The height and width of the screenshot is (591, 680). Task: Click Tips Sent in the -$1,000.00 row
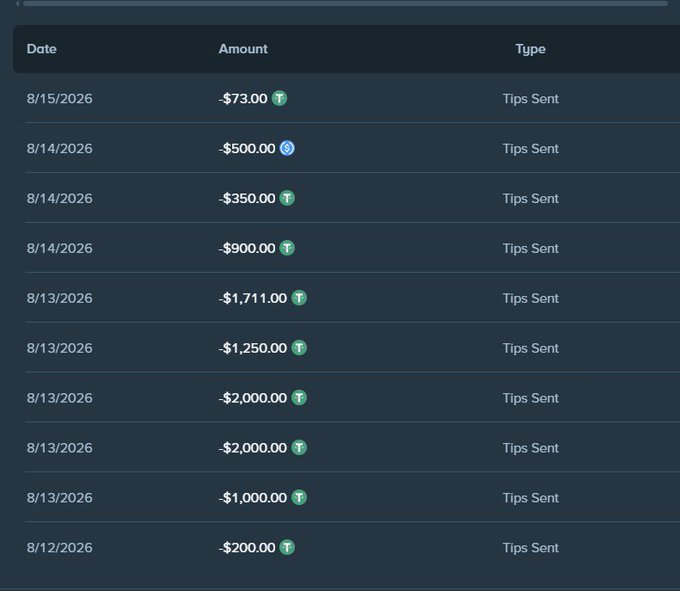(x=530, y=498)
